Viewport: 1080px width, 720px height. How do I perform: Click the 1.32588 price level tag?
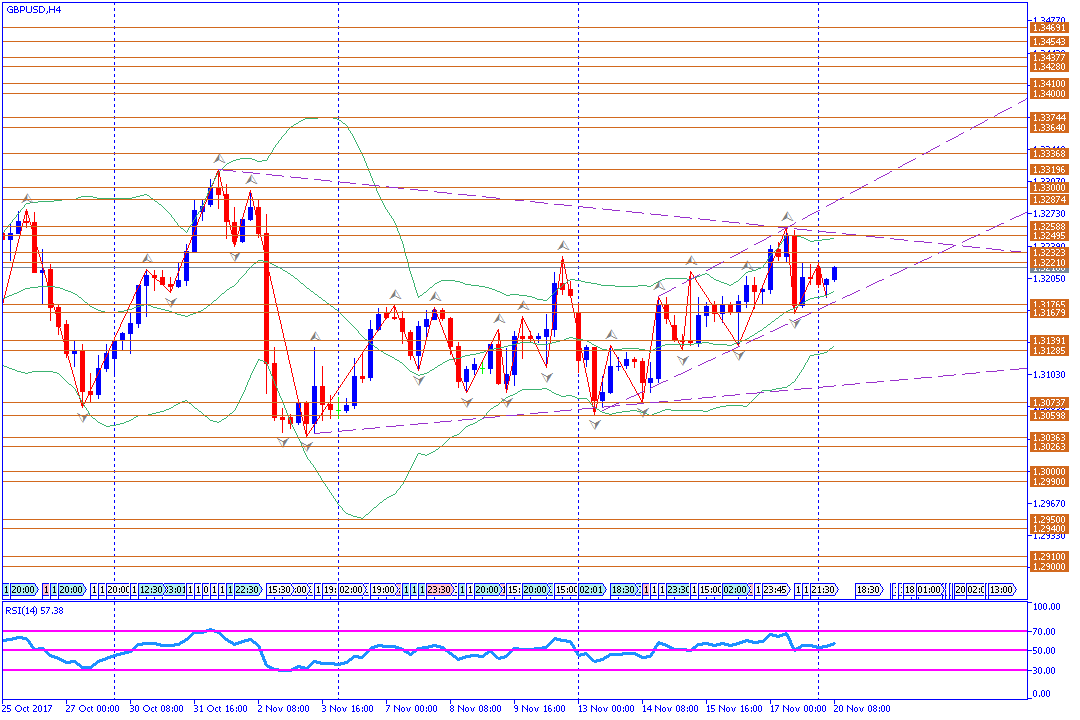(1049, 227)
